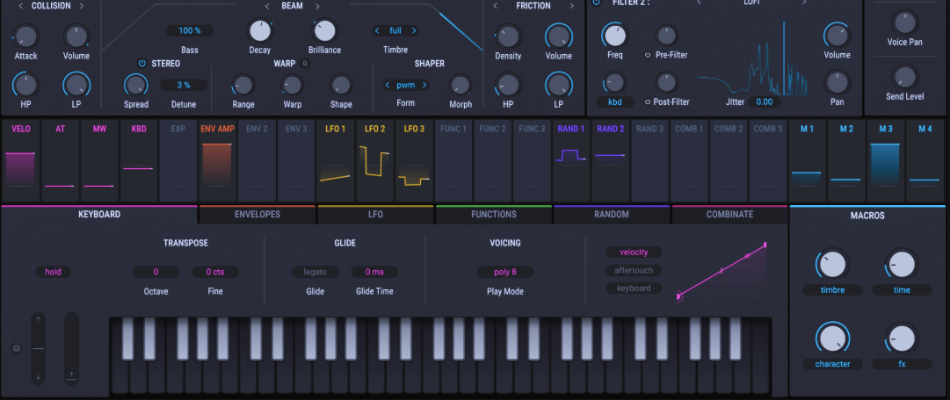
Task: Enable the Post-Filter option
Action: coord(648,101)
